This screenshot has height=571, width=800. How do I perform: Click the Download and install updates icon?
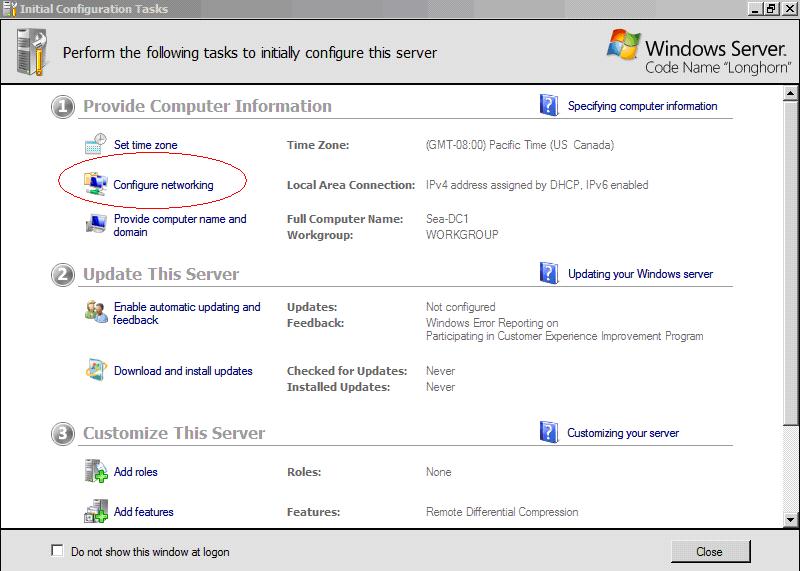(96, 371)
